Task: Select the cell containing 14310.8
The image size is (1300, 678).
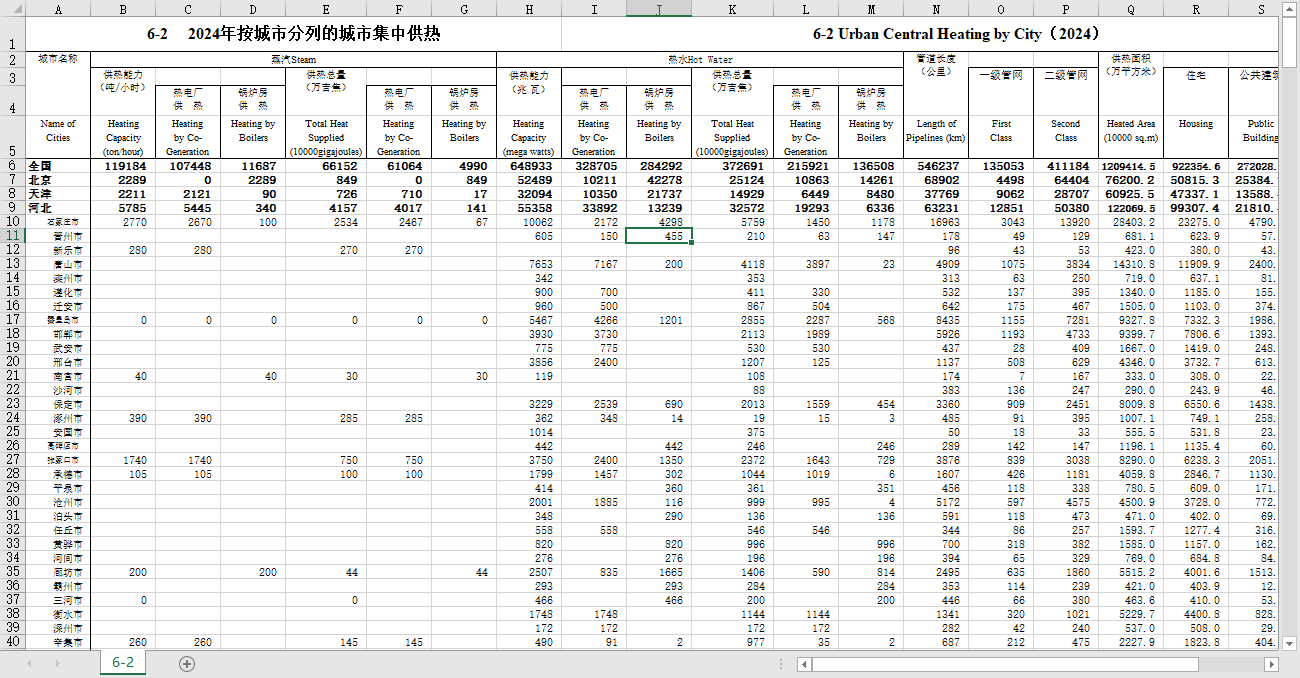Action: pyautogui.click(x=1131, y=264)
